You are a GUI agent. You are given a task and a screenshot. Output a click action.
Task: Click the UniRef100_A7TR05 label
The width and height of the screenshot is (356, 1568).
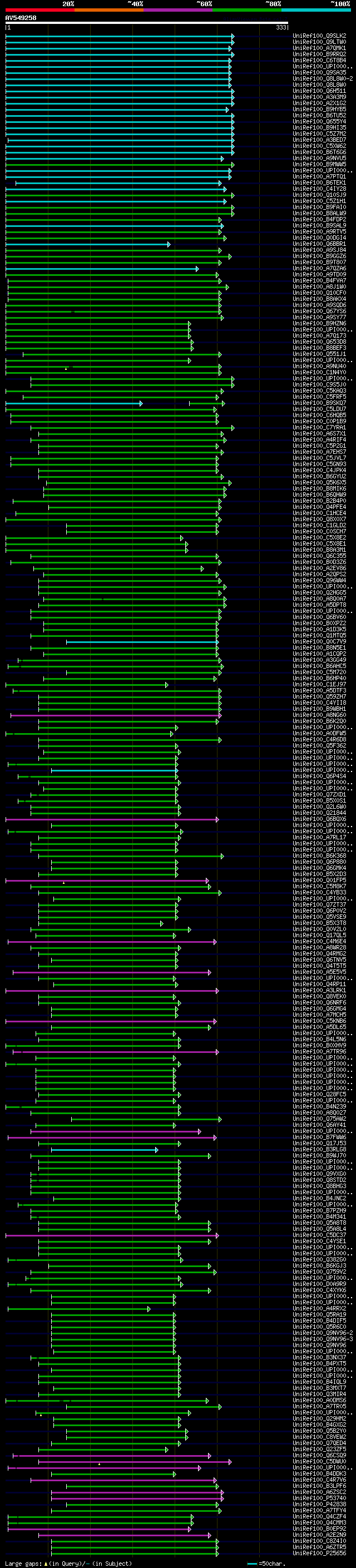[x=319, y=1406]
